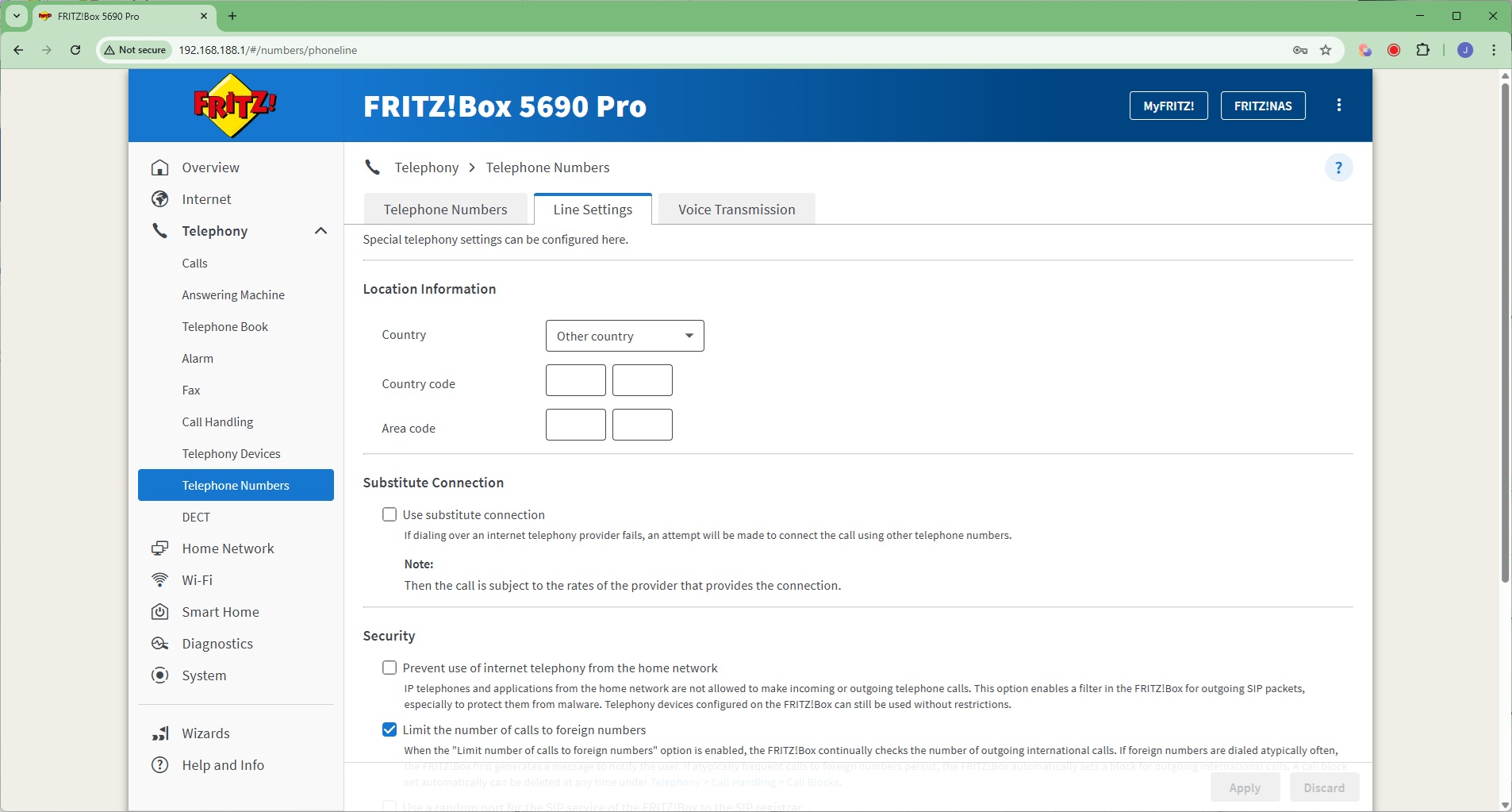Open the help question mark icon
Image resolution: width=1512 pixels, height=812 pixels.
(1339, 167)
